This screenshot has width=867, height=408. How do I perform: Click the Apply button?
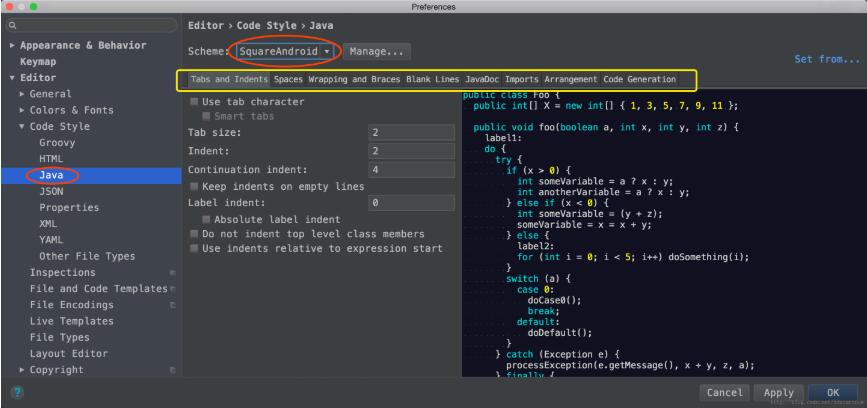pos(777,393)
